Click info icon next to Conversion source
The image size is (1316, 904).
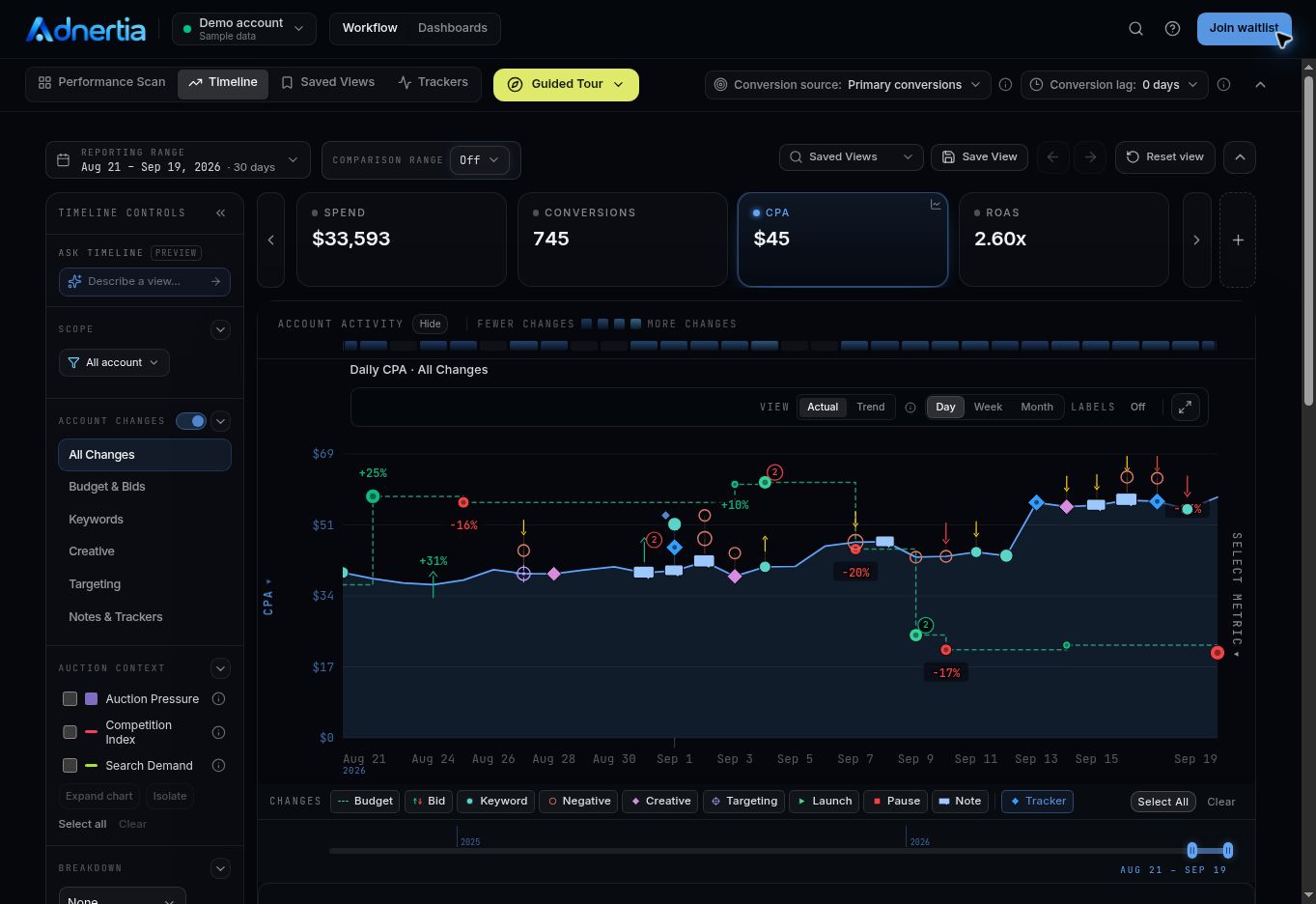click(x=1005, y=85)
